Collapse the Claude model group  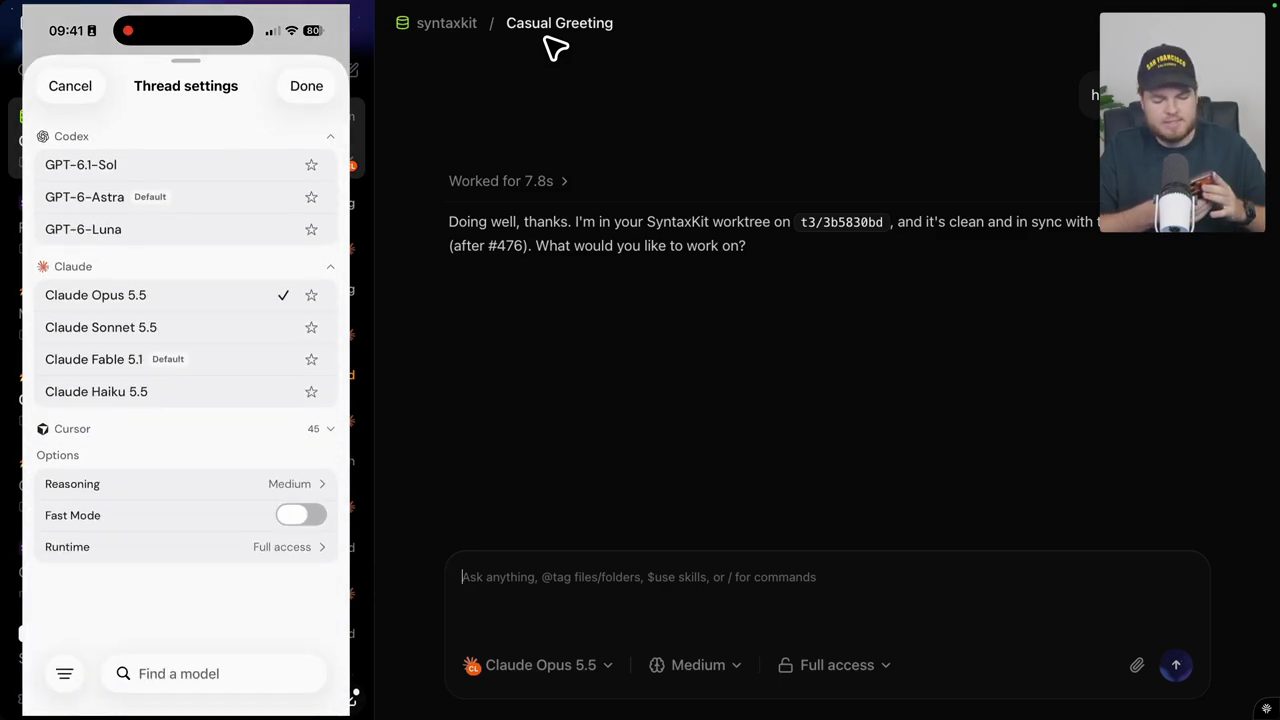click(330, 267)
